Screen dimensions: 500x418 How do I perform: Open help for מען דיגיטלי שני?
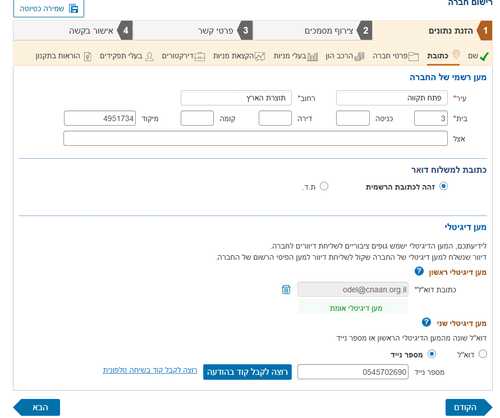click(426, 322)
